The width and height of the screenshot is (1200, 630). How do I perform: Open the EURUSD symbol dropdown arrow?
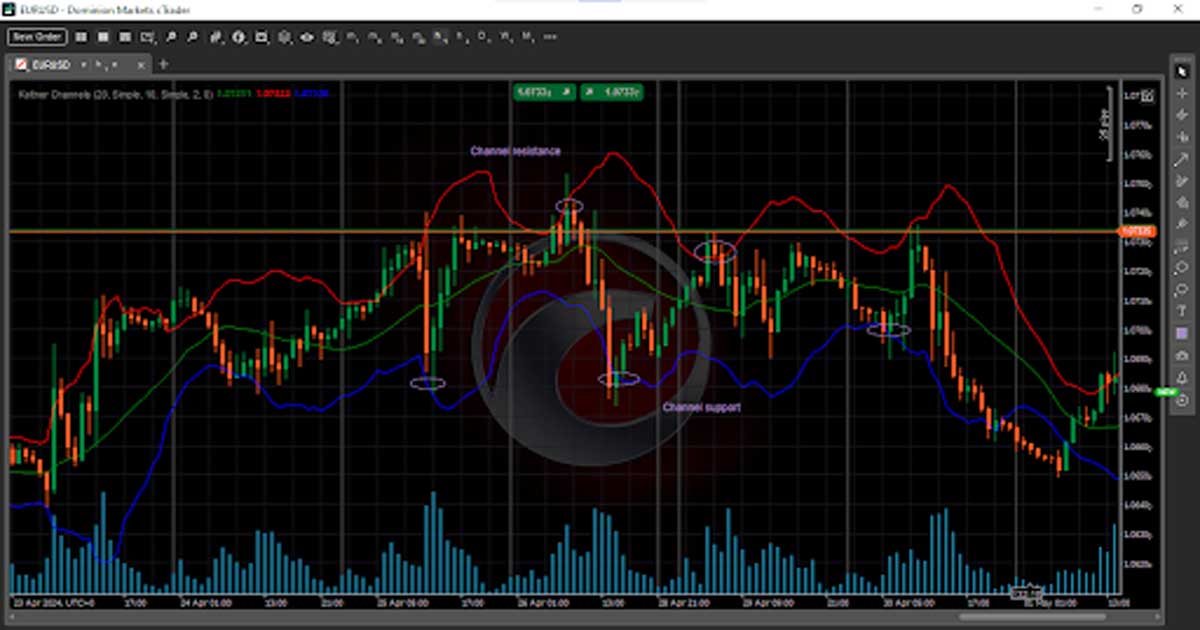84,64
